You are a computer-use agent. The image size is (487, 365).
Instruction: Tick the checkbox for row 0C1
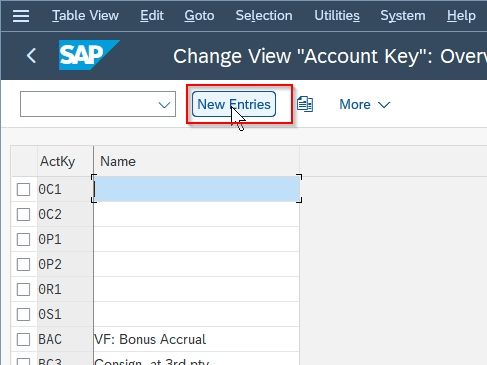pos(23,189)
